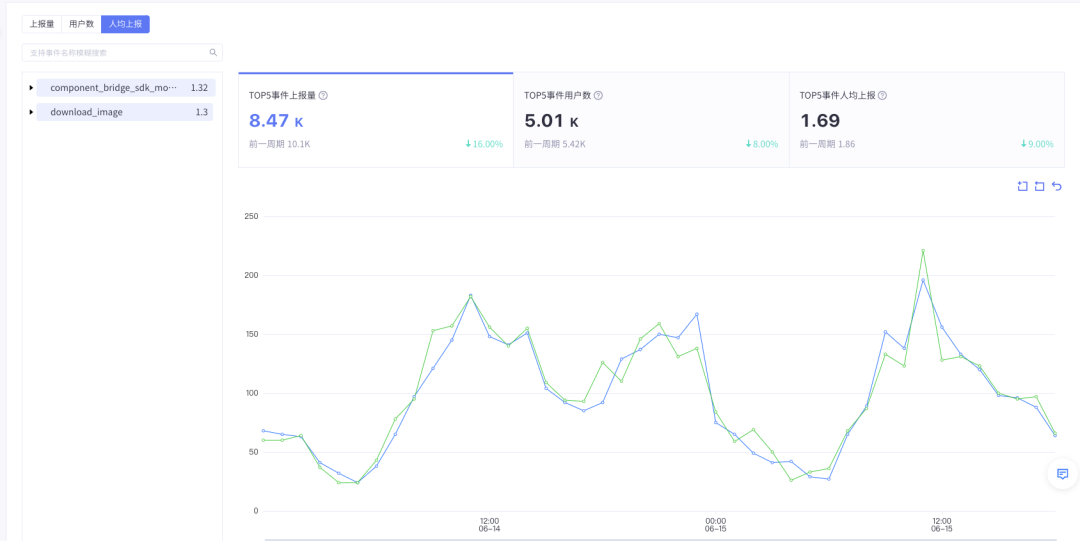Image resolution: width=1080 pixels, height=541 pixels.
Task: Click the event name fuzzy search field
Action: pyautogui.click(x=115, y=52)
